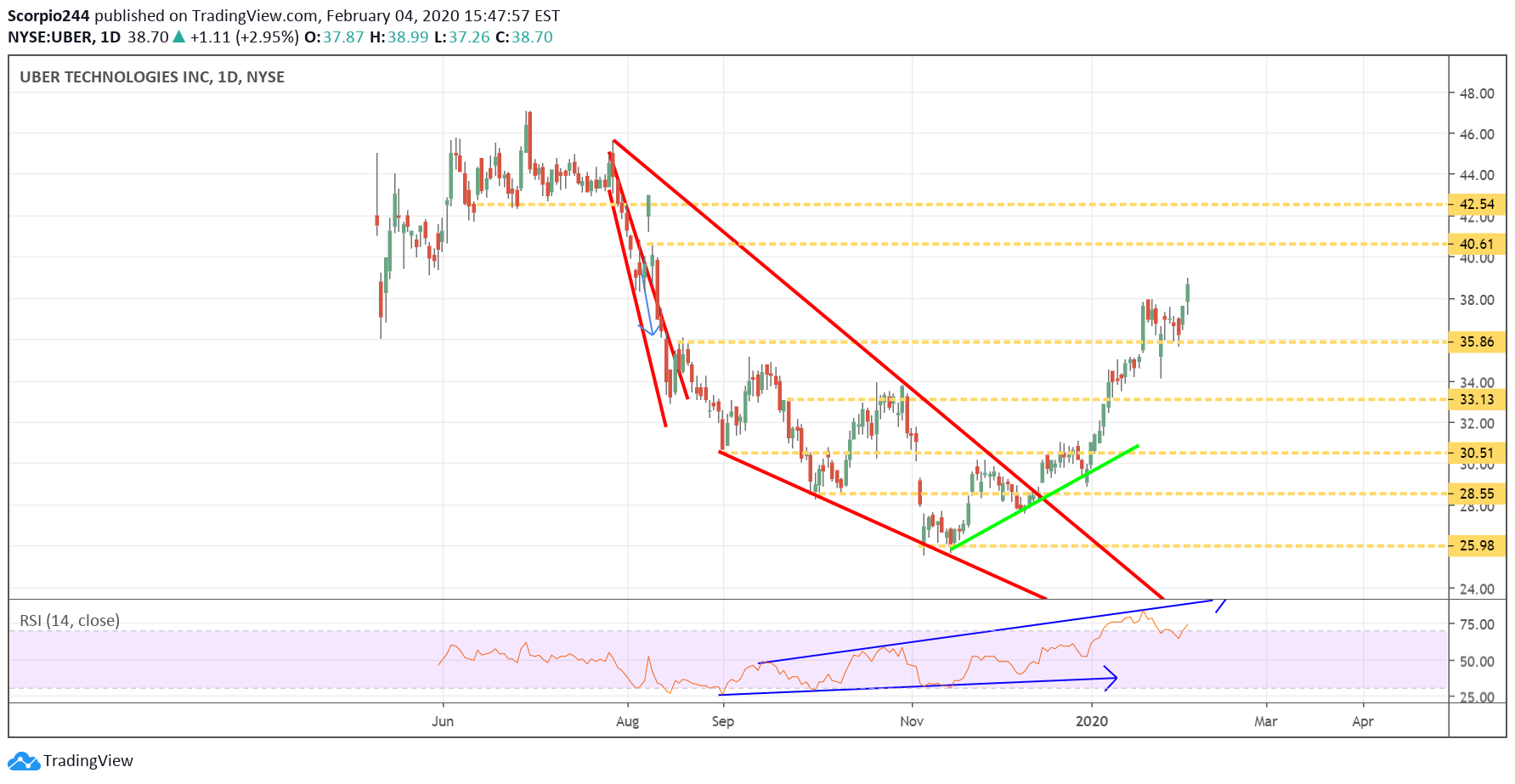Click the Aug label on time axis

click(627, 722)
